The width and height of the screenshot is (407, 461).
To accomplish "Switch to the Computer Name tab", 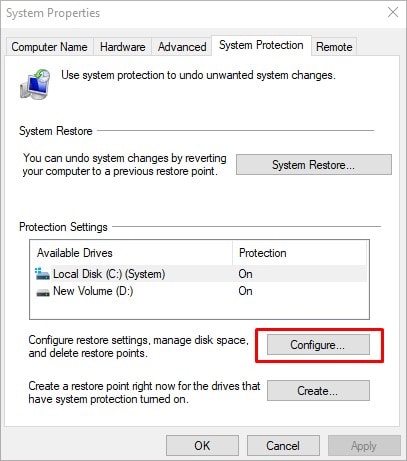I will 49,47.
